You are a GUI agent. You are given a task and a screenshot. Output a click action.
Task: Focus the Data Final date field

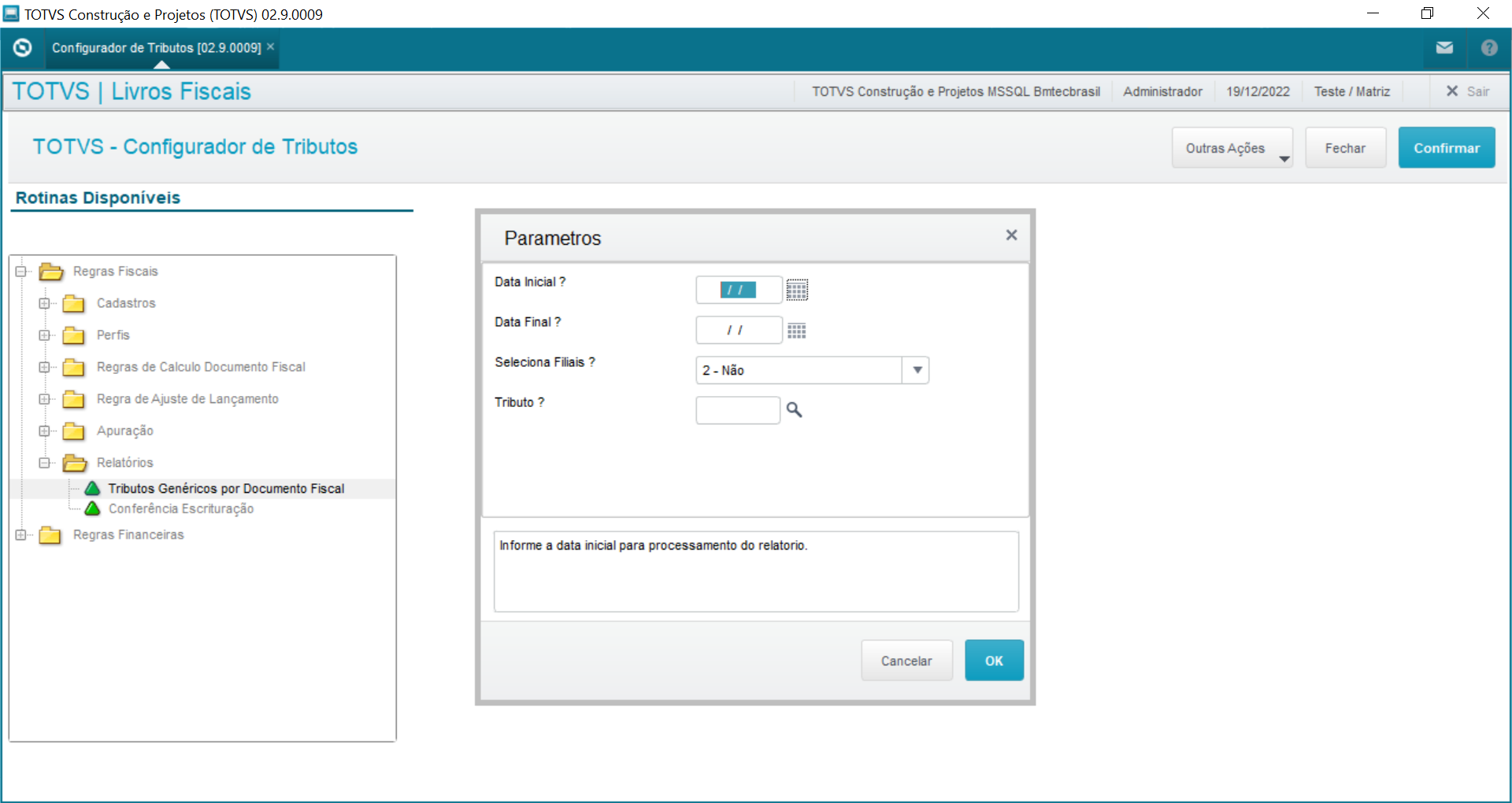739,331
